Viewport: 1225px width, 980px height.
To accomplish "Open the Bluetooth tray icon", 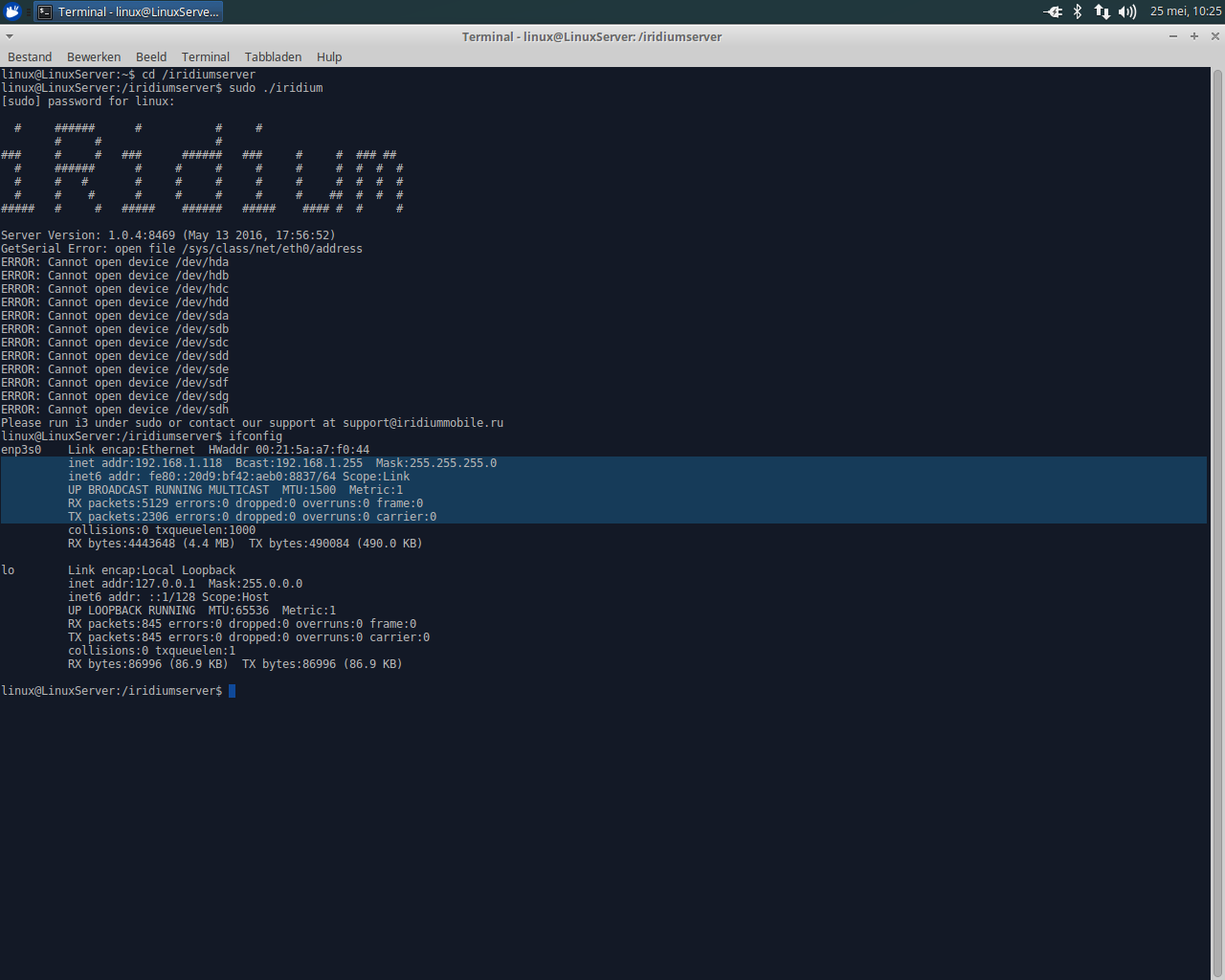I will (x=1078, y=11).
